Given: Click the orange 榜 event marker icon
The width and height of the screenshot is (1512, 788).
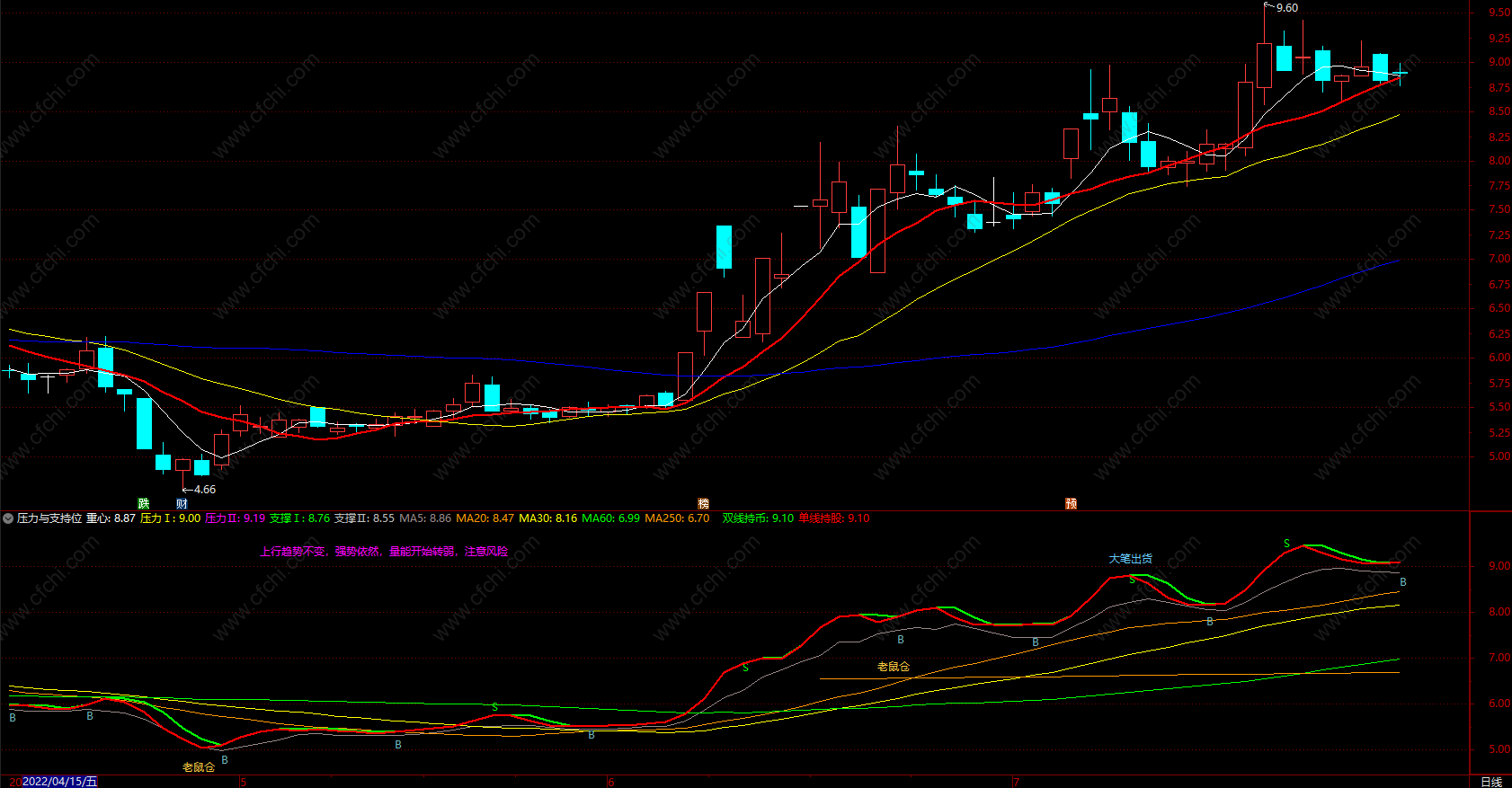Looking at the screenshot, I should (704, 503).
